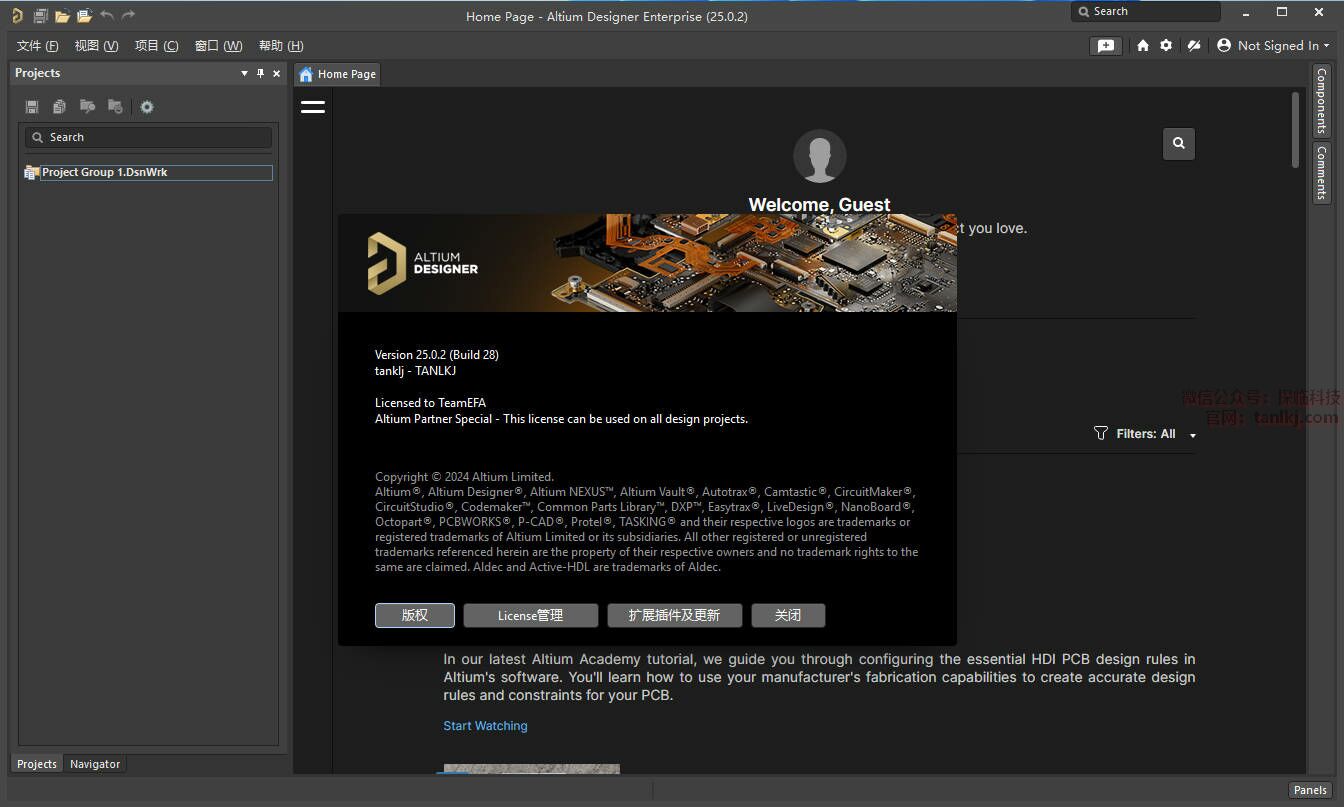Click Save All in the quick access bar
Viewport: 1344px width, 807px height.
coord(41,16)
